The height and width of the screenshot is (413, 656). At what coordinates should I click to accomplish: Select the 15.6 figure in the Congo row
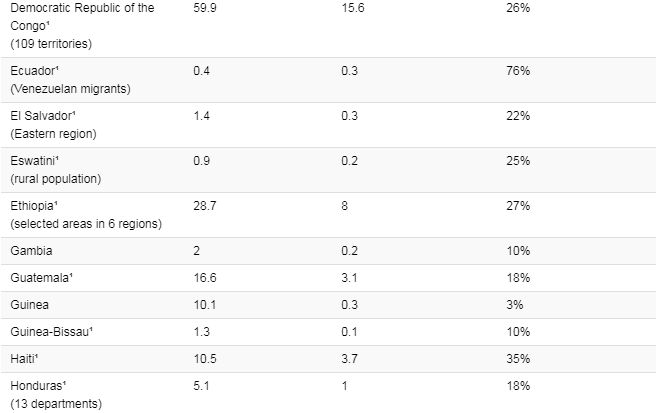[351, 9]
